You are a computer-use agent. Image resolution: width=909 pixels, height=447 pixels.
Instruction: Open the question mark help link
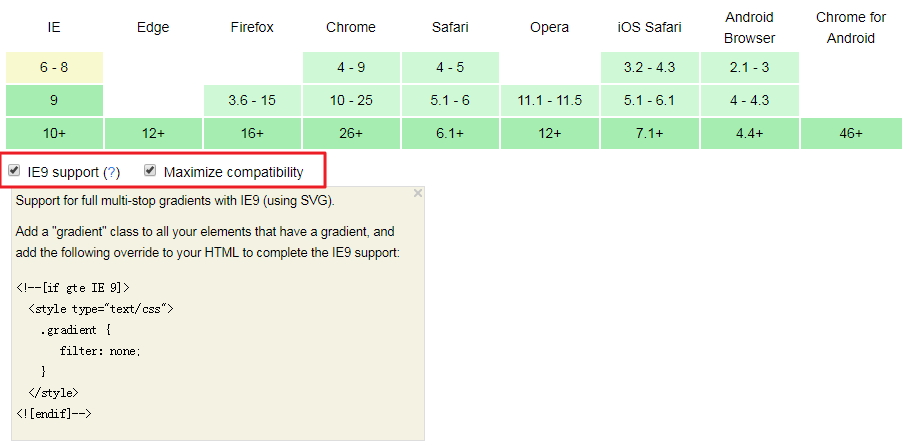click(x=111, y=172)
